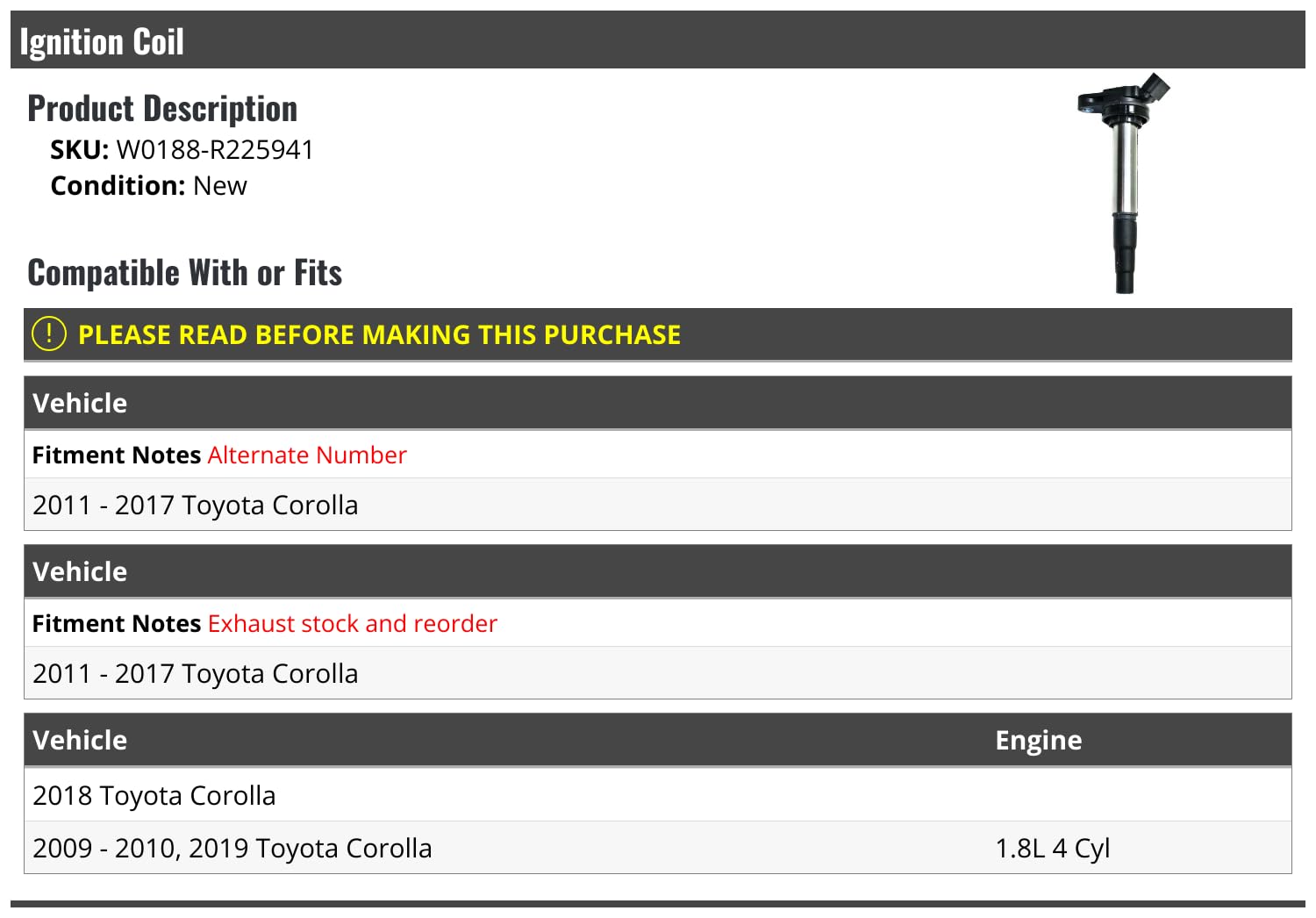Screen dimensions: 1316x918
Task: Click the 'Engine' column header
Action: (1038, 740)
